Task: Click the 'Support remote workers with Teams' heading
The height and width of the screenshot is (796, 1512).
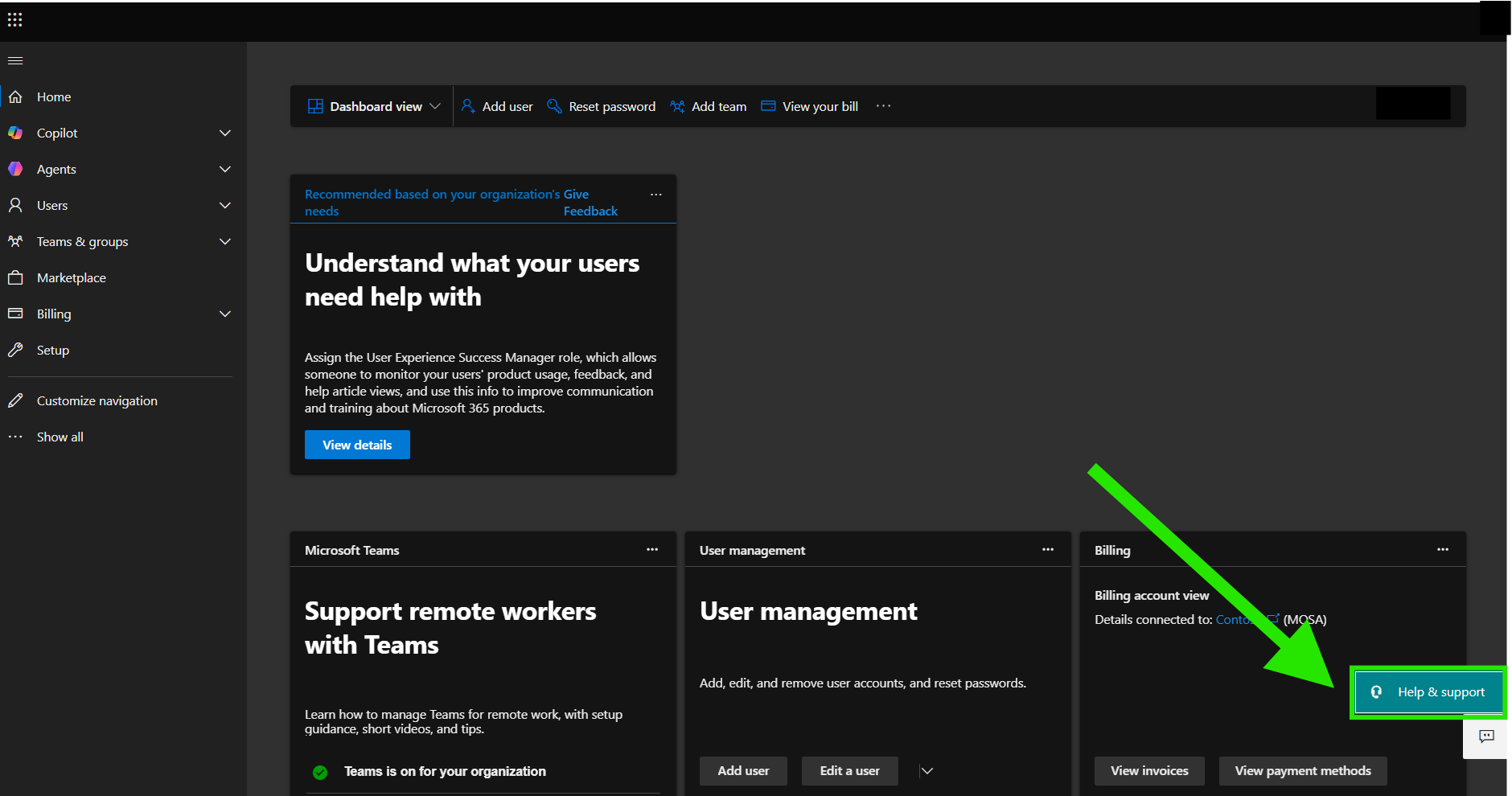Action: [x=450, y=628]
